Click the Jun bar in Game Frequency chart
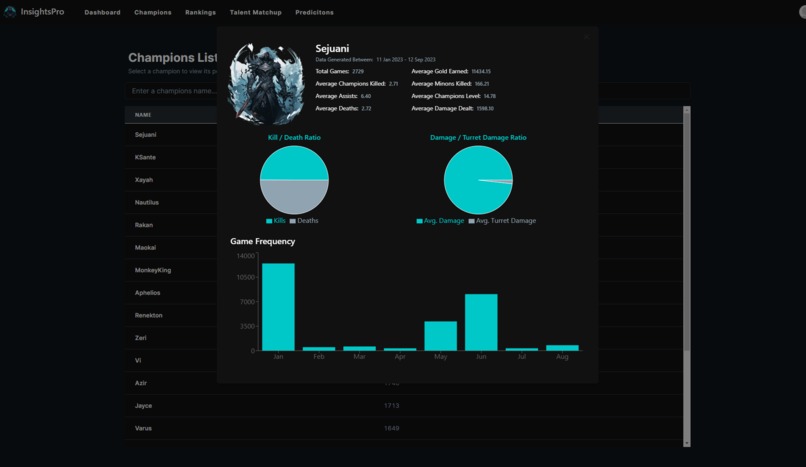 [481, 322]
